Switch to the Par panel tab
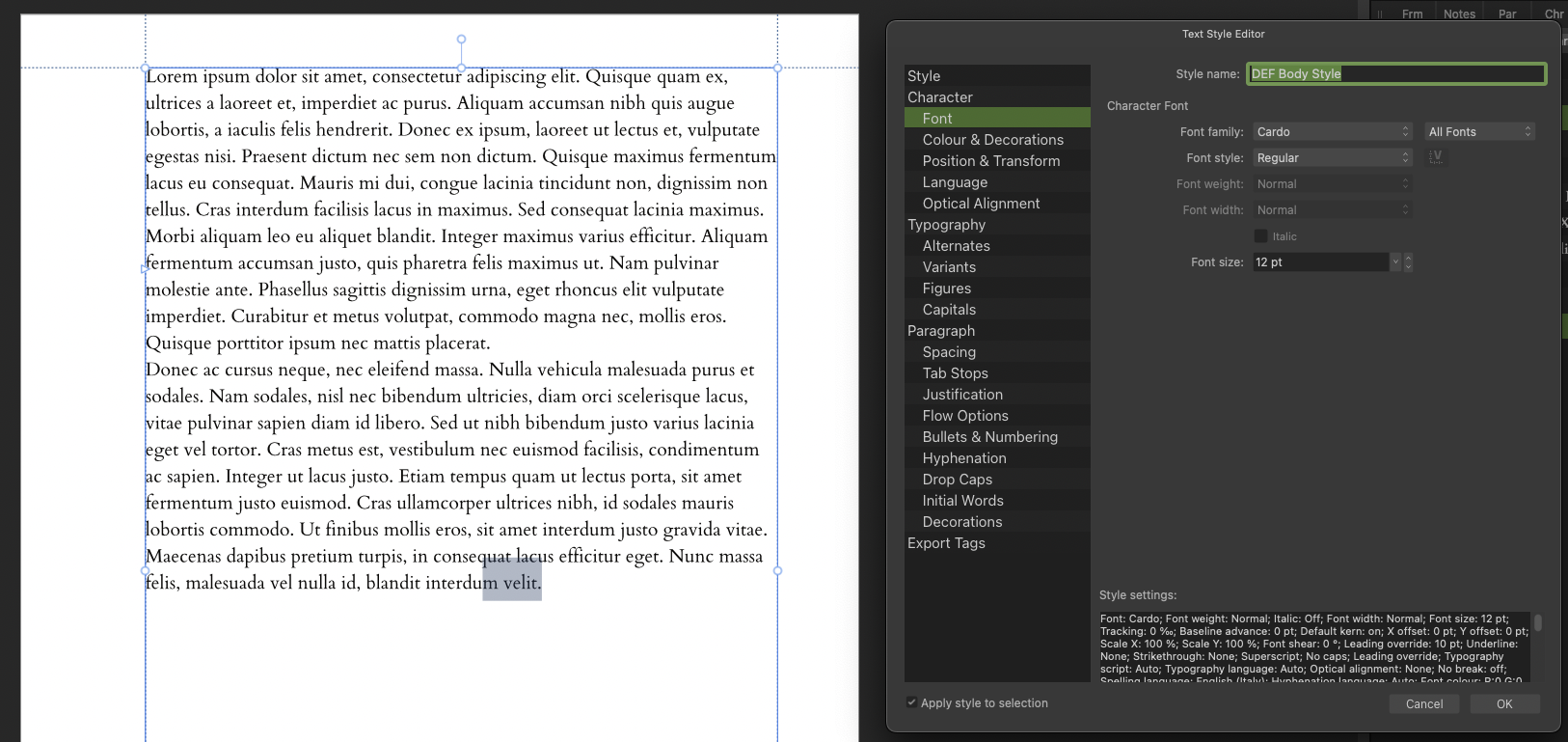This screenshot has width=1568, height=742. [x=1507, y=14]
